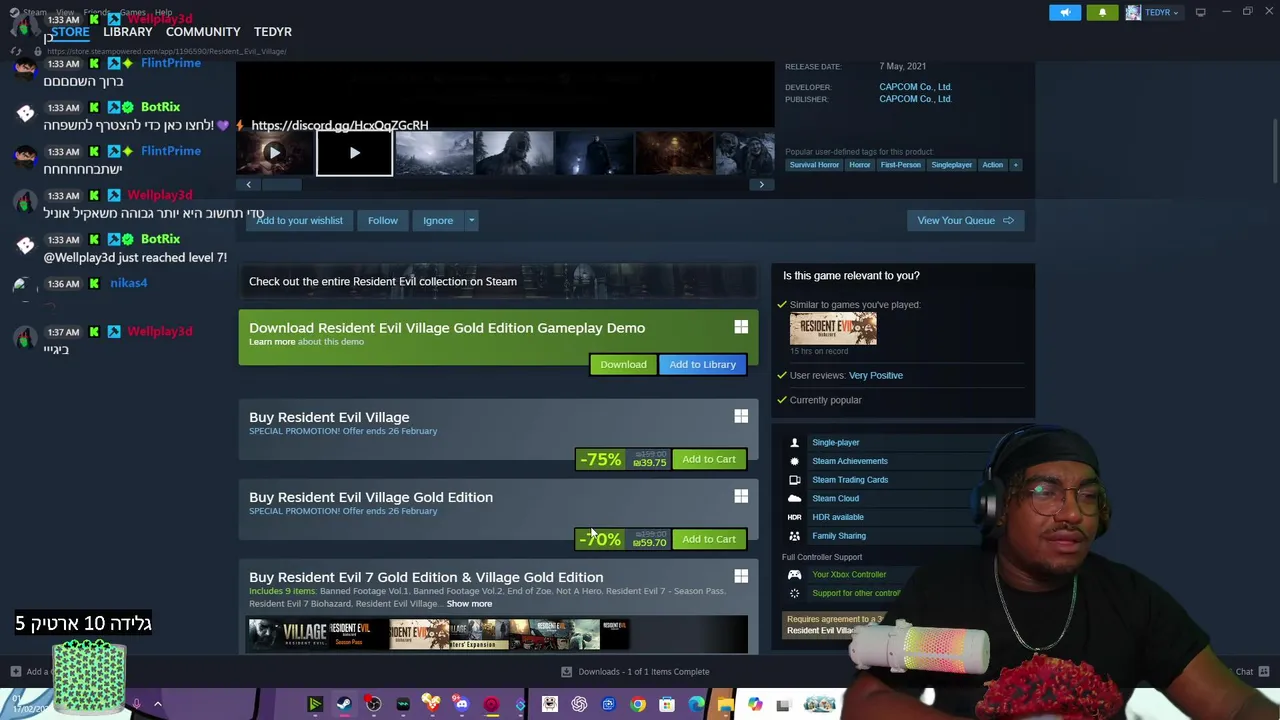Open OBS Studio from the taskbar

click(373, 705)
